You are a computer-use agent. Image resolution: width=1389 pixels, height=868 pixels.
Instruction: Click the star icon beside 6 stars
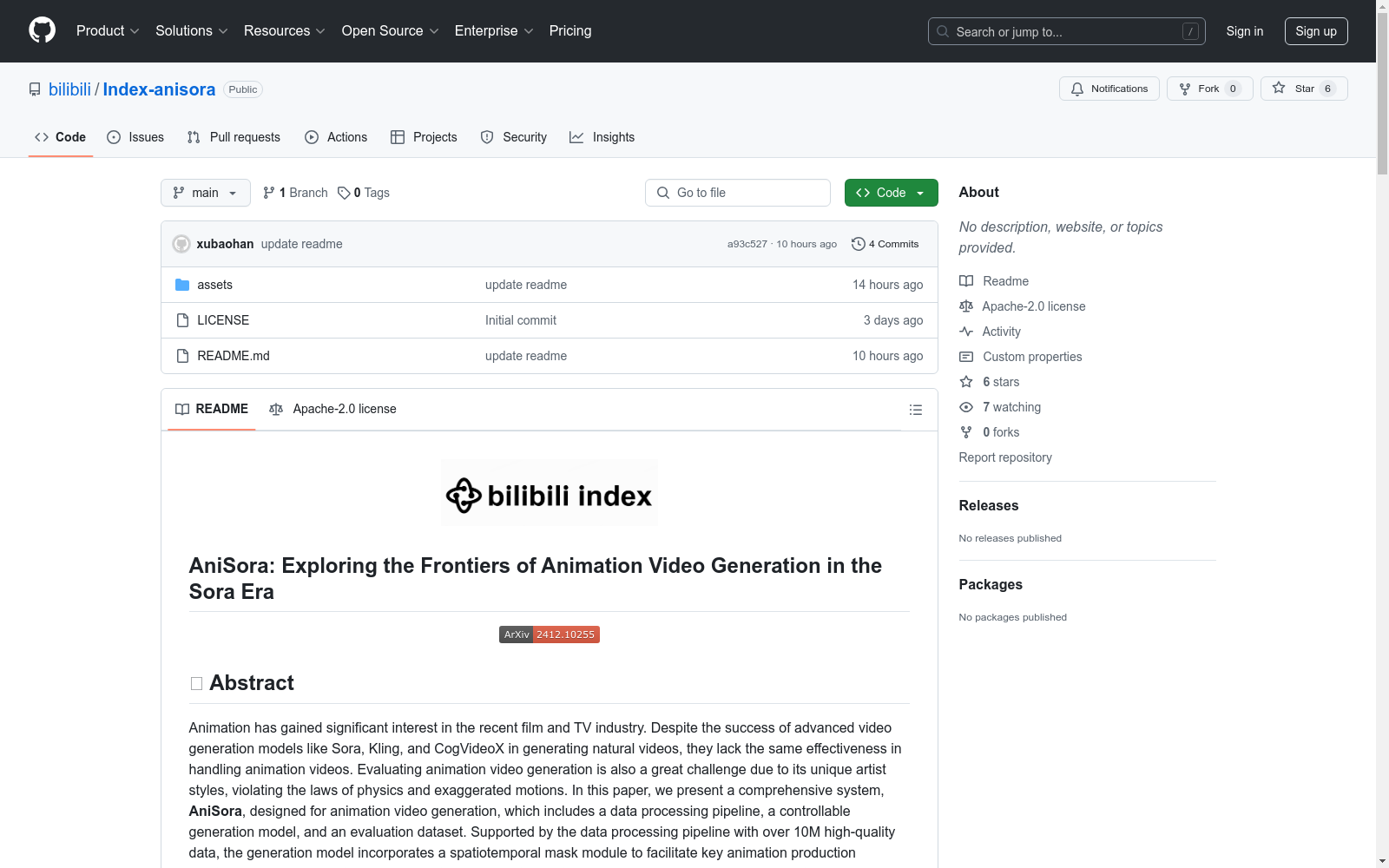(x=966, y=382)
